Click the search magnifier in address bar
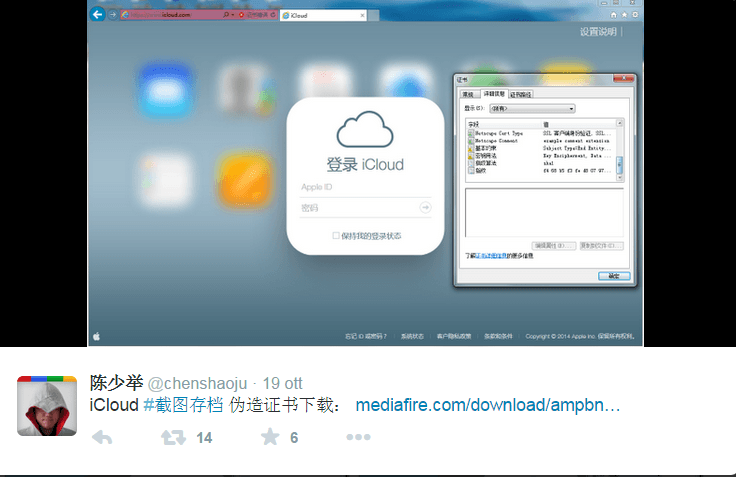This screenshot has width=736, height=477. [x=226, y=15]
